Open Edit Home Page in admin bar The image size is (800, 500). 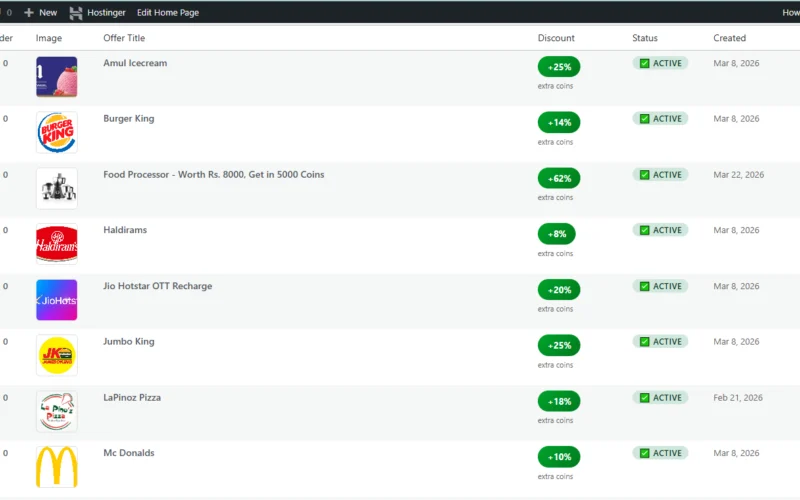[x=167, y=13]
